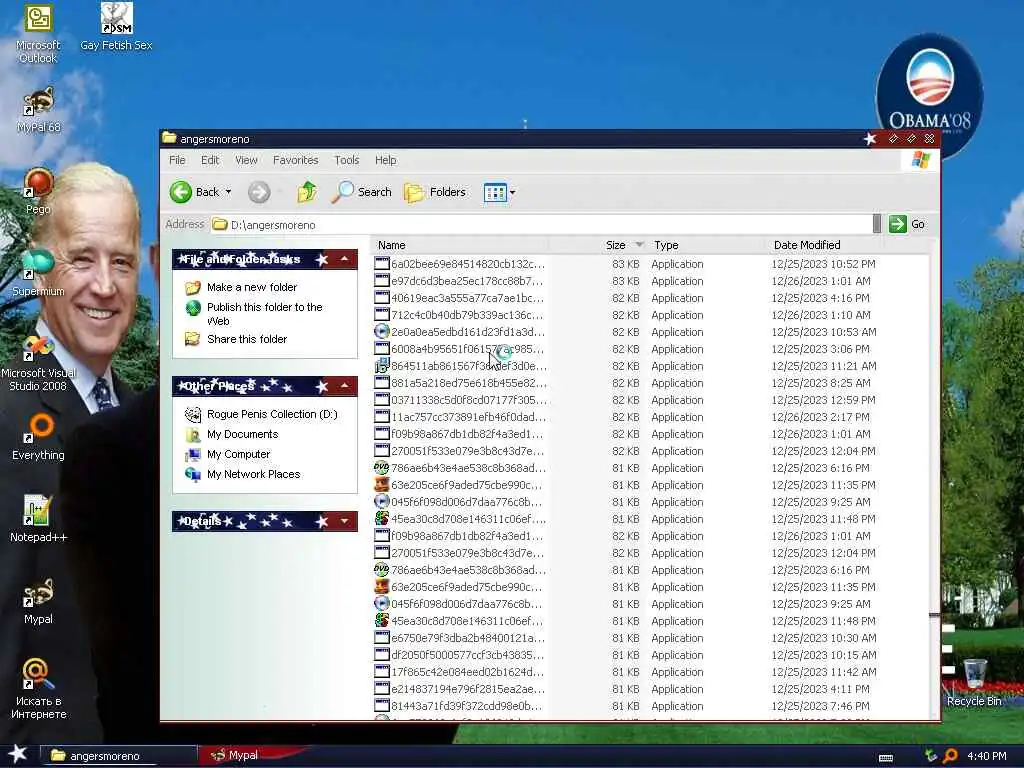Open the Views dropdown arrow
1024x768 pixels.
[x=513, y=192]
